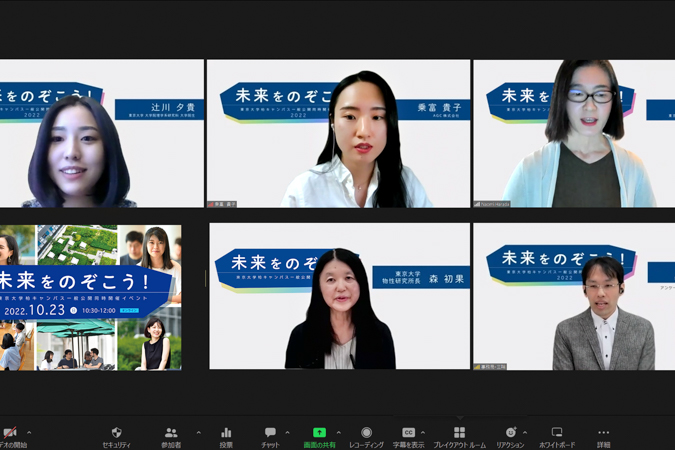Click the green 画面の共有 share screen icon
Image resolution: width=675 pixels, height=450 pixels.
(x=319, y=432)
